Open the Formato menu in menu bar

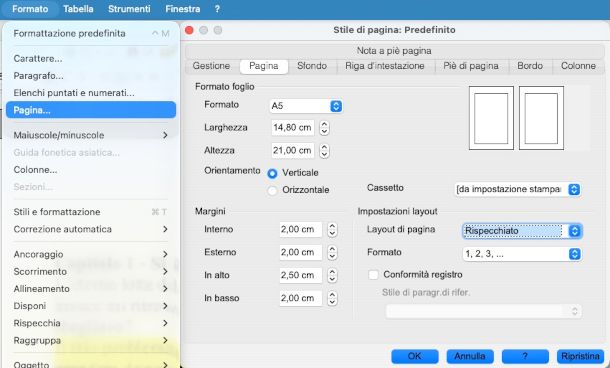pos(30,9)
